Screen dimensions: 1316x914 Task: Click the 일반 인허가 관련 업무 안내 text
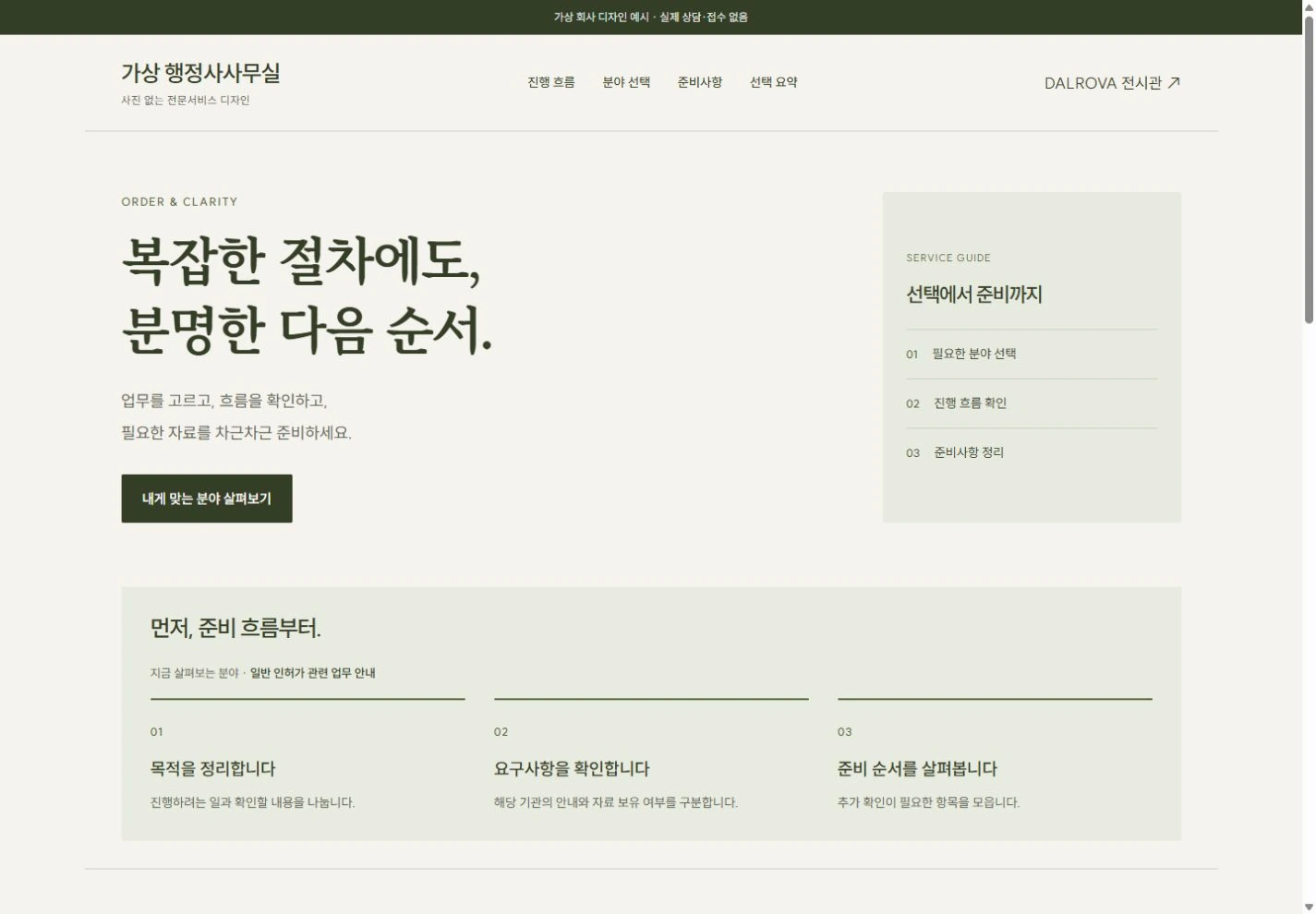point(312,673)
